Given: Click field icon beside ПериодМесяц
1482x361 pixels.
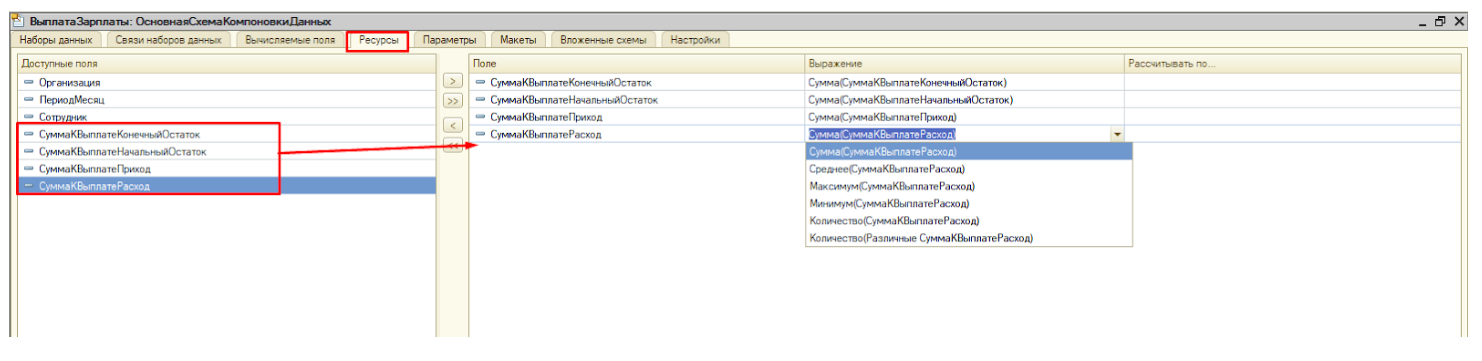Looking at the screenshot, I should coord(28,100).
